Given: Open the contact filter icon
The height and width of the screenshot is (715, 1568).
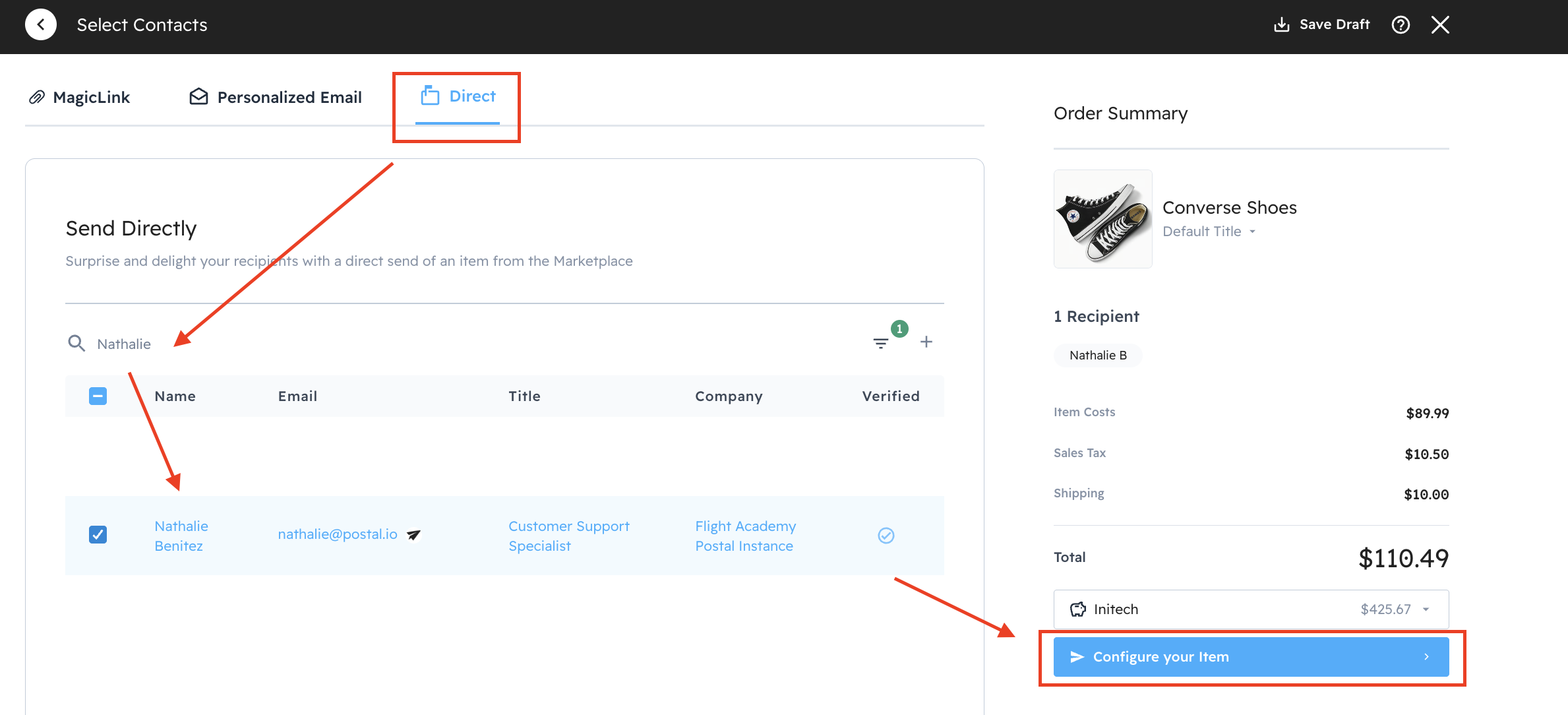Looking at the screenshot, I should 880,343.
